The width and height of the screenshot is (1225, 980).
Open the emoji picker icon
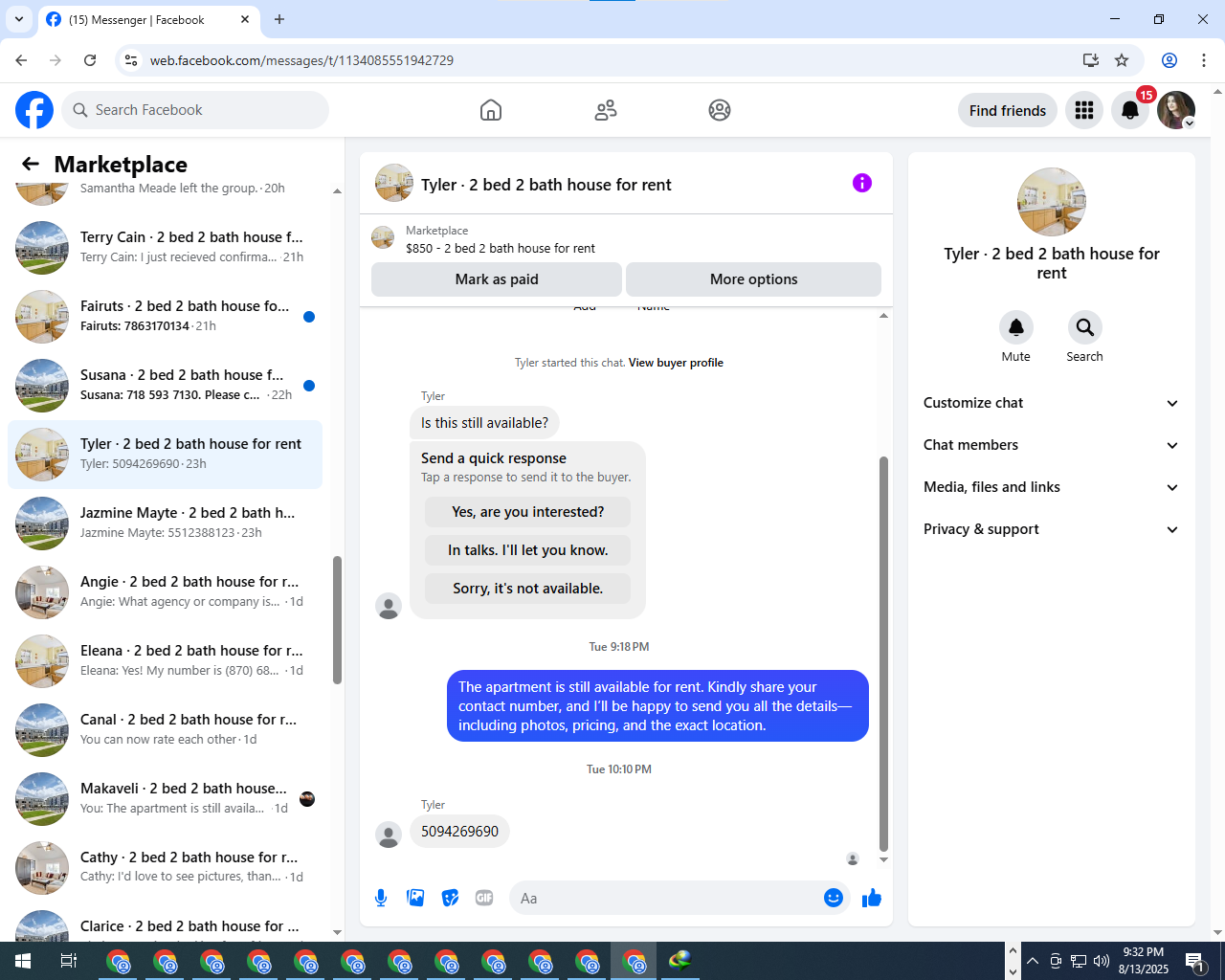(834, 898)
